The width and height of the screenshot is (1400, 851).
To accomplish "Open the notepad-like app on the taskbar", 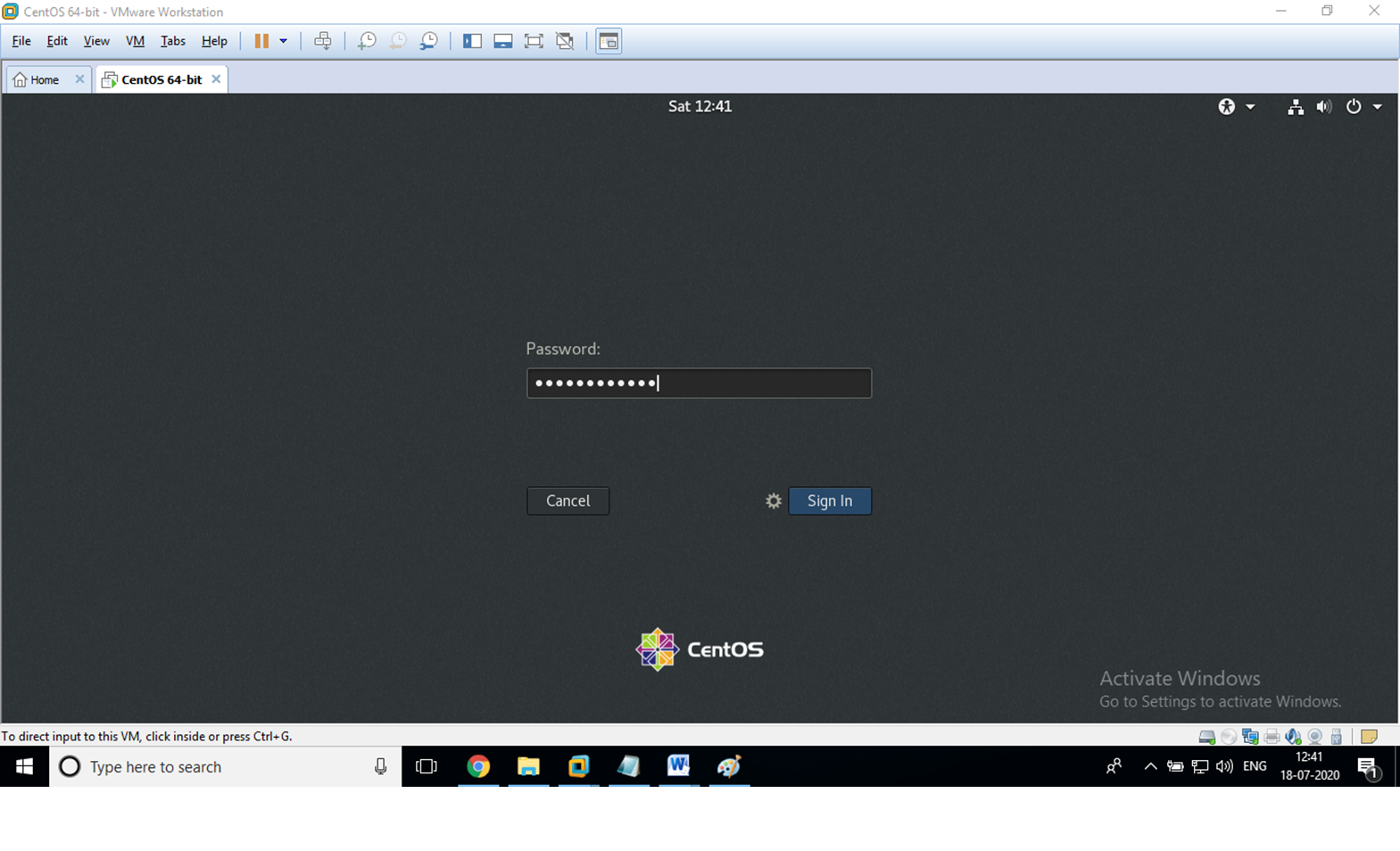I will point(628,766).
